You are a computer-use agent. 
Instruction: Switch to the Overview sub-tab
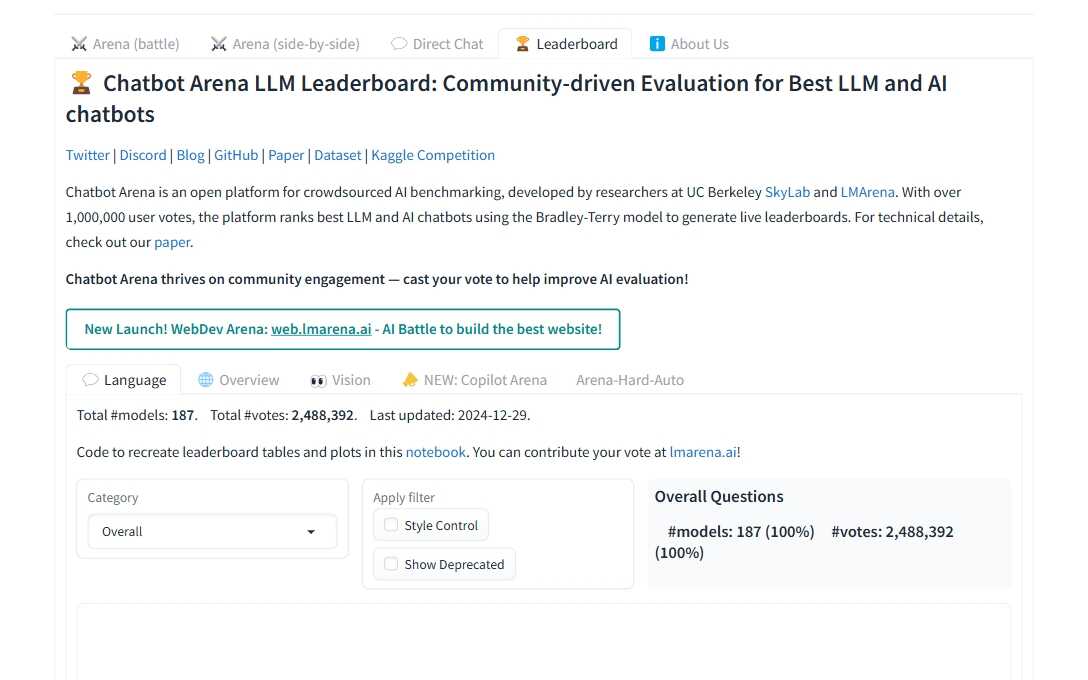[x=239, y=380]
